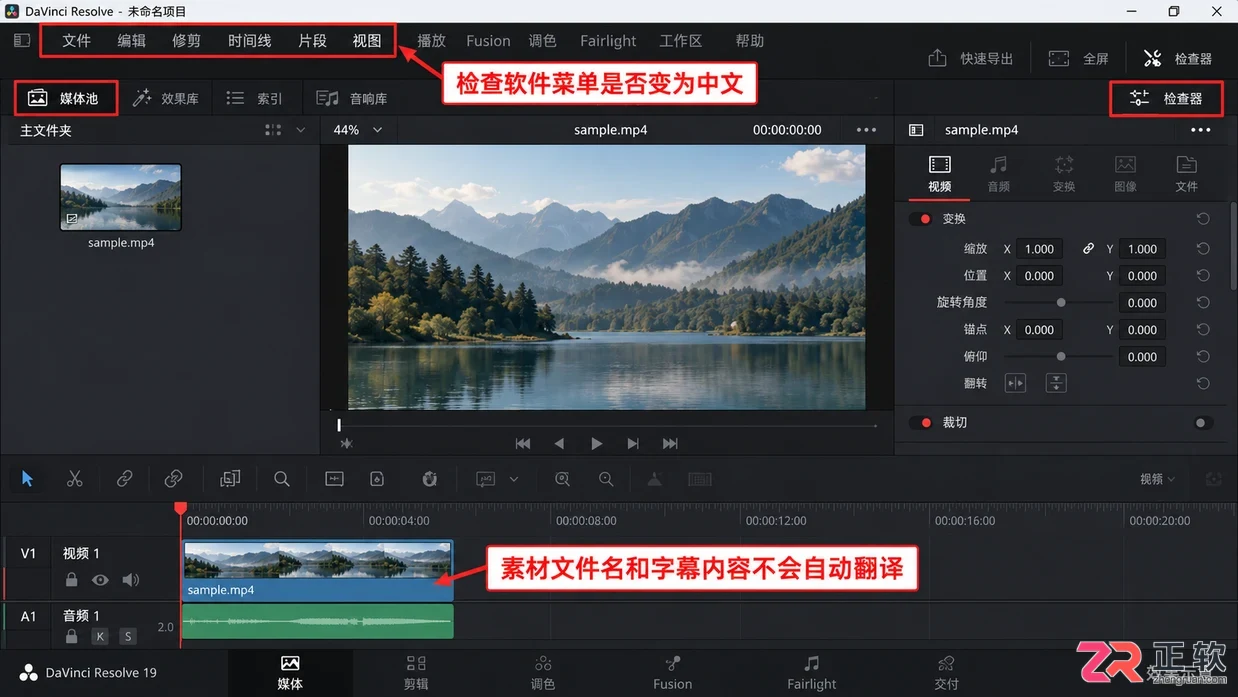Viewport: 1238px width, 697px height.
Task: Open the 索引 panel button
Action: pyautogui.click(x=255, y=98)
